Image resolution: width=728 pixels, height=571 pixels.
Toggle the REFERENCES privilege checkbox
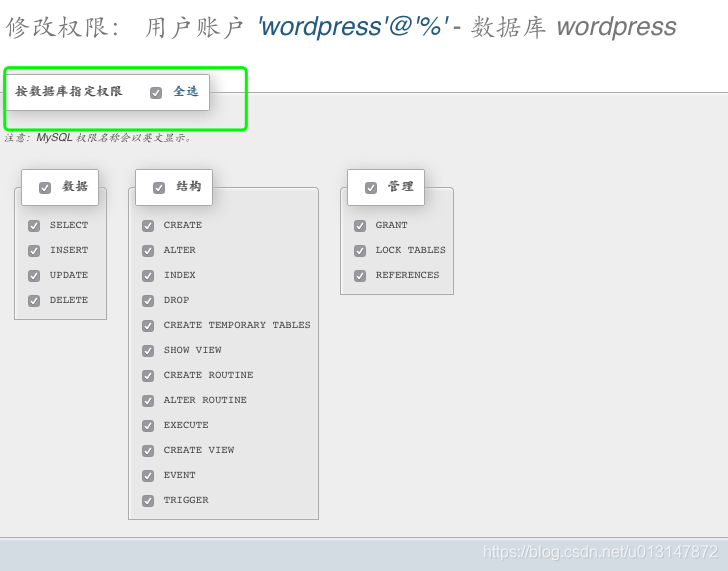[x=360, y=276]
